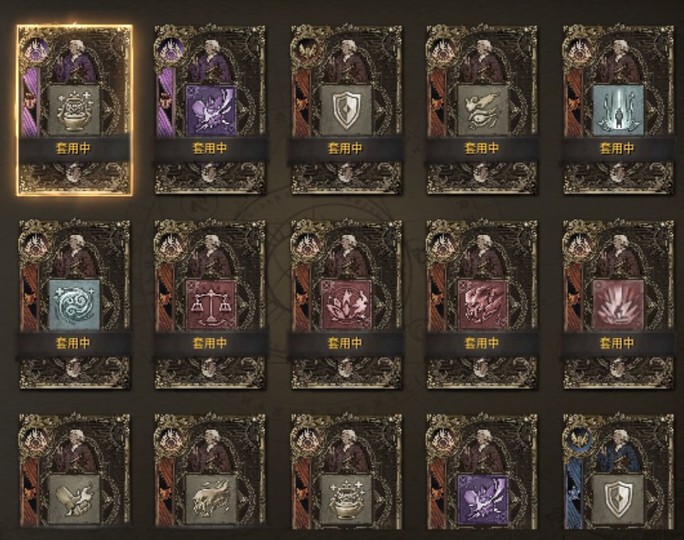Select the gold-highlighted card with cauldron icon
Image resolution: width=684 pixels, height=540 pixels.
(75, 110)
